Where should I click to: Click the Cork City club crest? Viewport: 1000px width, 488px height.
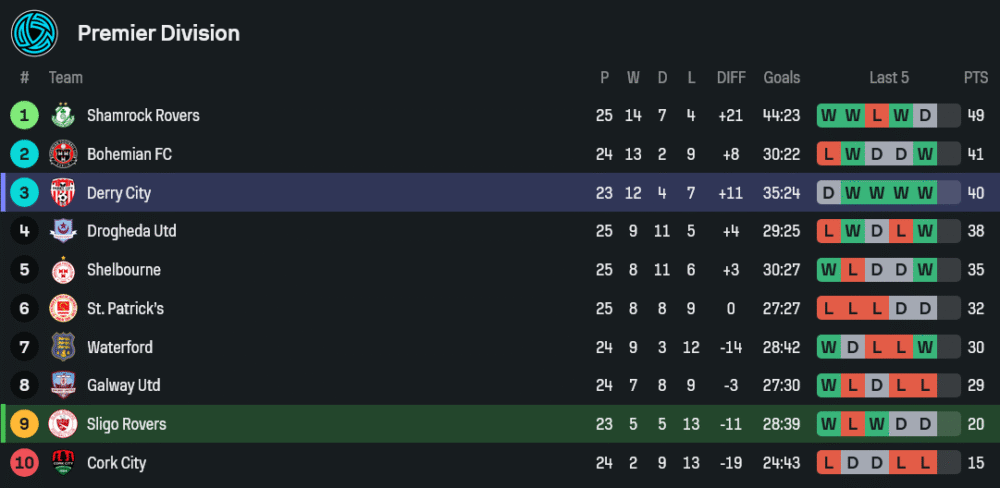coord(63,463)
